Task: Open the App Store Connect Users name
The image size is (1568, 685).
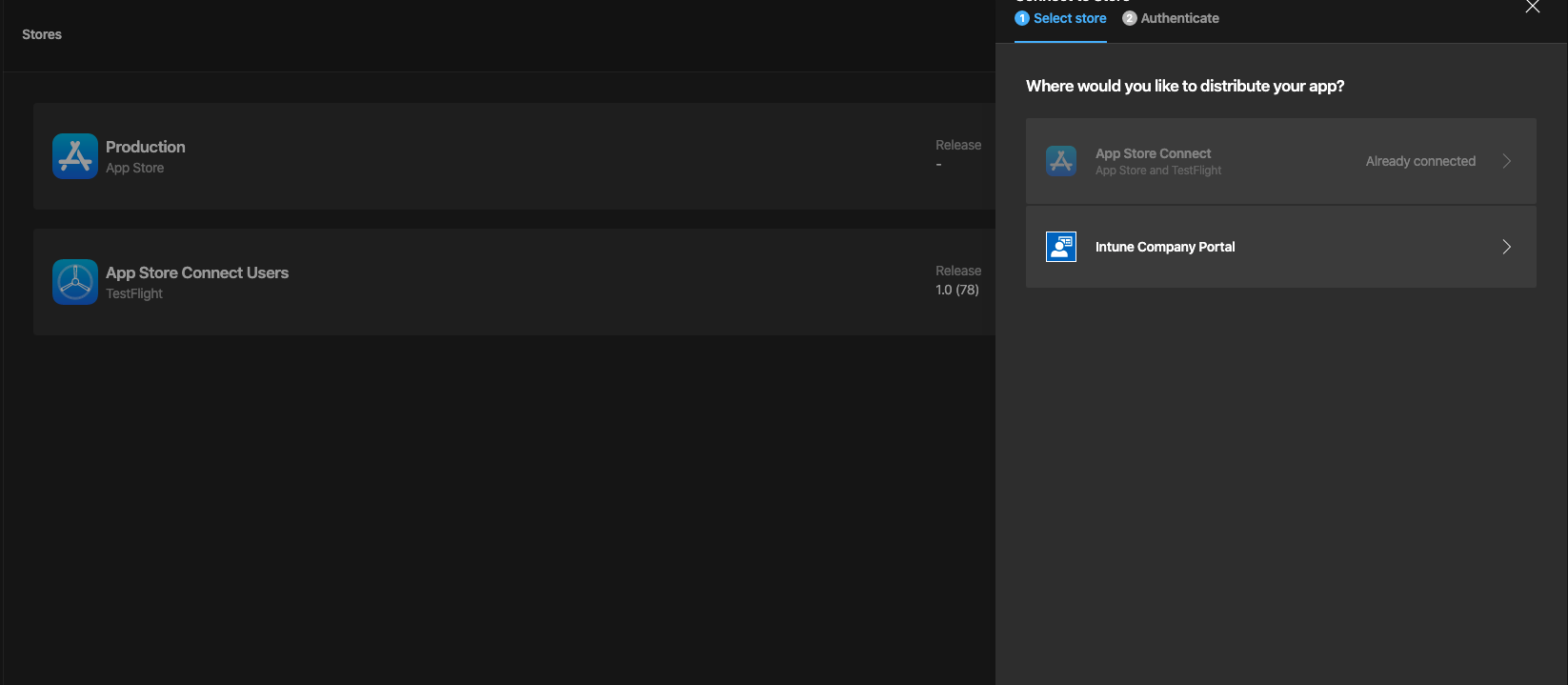Action: tap(197, 272)
